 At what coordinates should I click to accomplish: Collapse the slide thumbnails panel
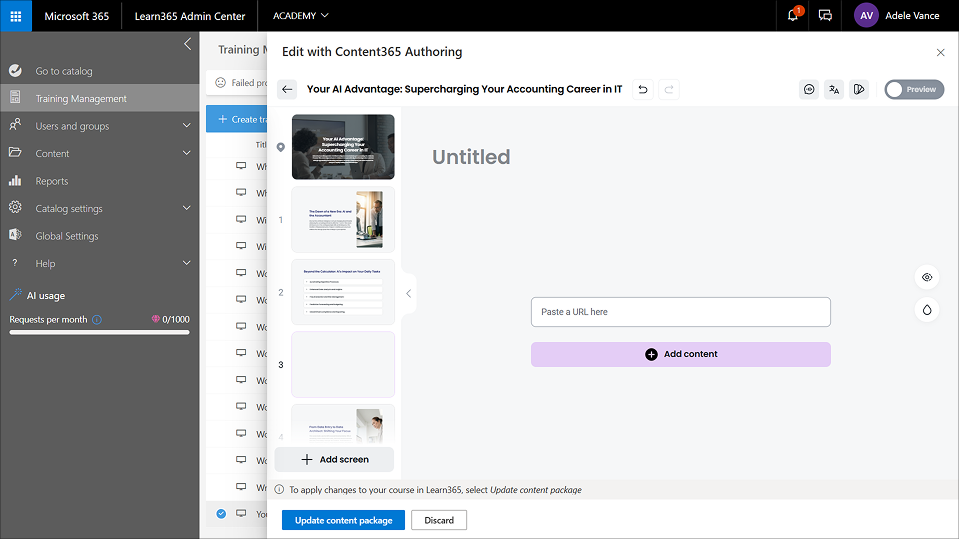coord(408,293)
